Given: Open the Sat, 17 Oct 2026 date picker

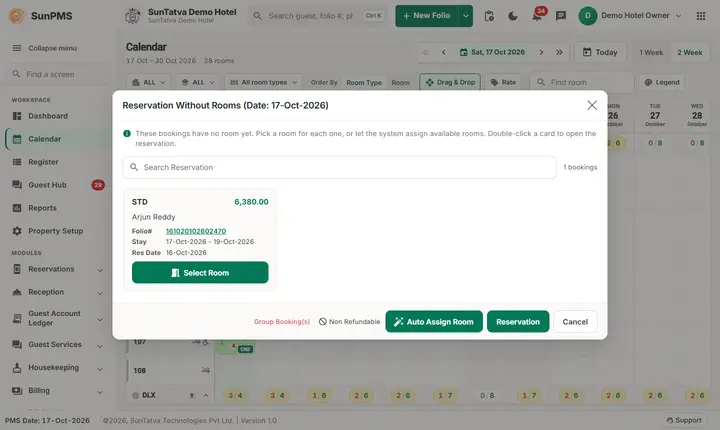Looking at the screenshot, I should point(492,52).
